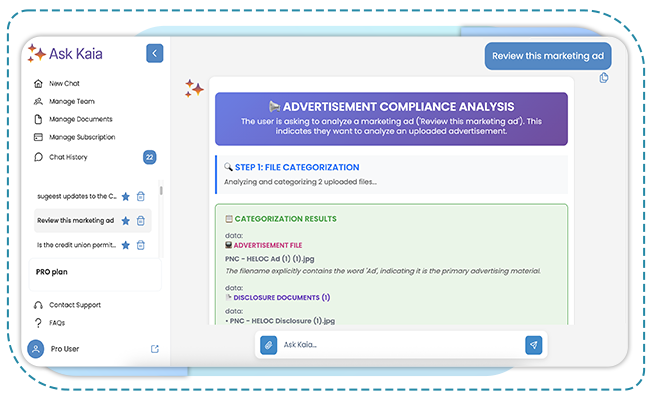Viewport: 650px width, 400px height.
Task: Delete the 'Is the credit union' chat
Action: point(141,245)
